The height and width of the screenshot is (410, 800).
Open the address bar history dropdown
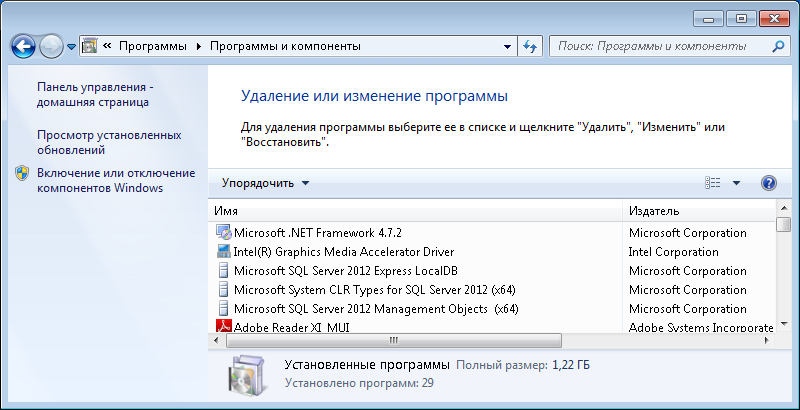click(507, 46)
